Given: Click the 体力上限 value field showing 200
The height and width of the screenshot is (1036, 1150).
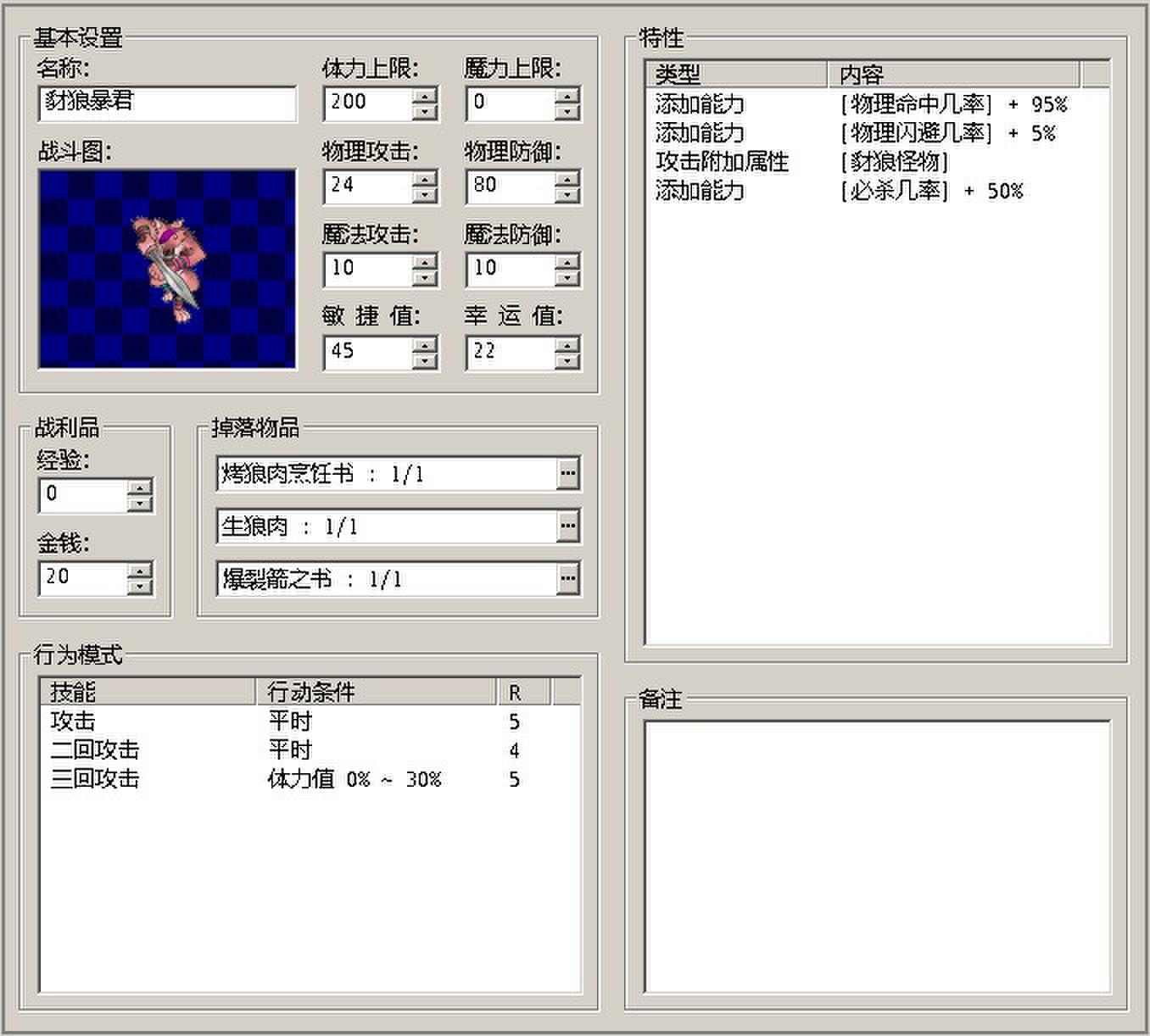Looking at the screenshot, I should (369, 103).
